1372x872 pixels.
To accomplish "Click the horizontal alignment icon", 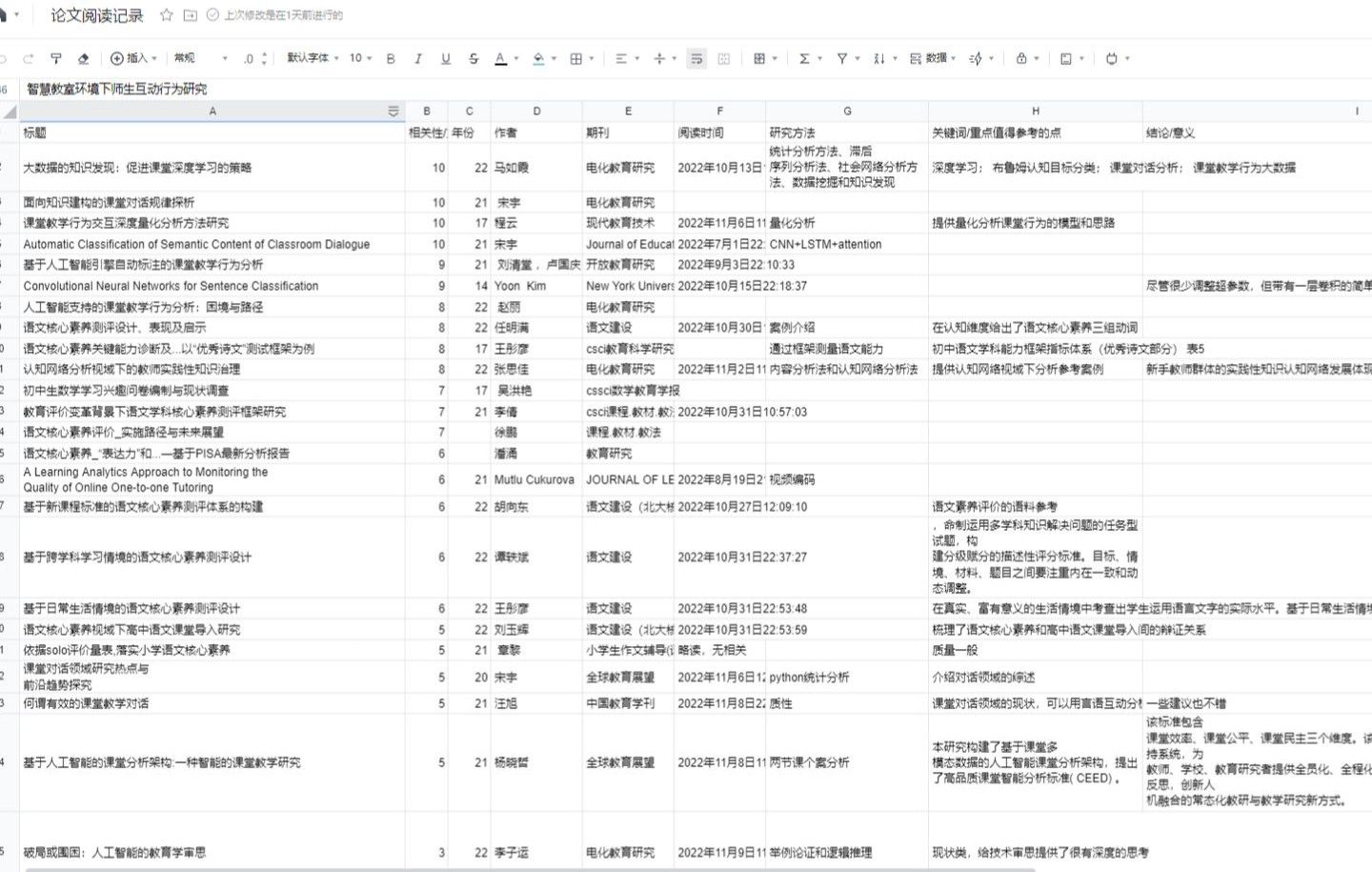I will tap(621, 58).
